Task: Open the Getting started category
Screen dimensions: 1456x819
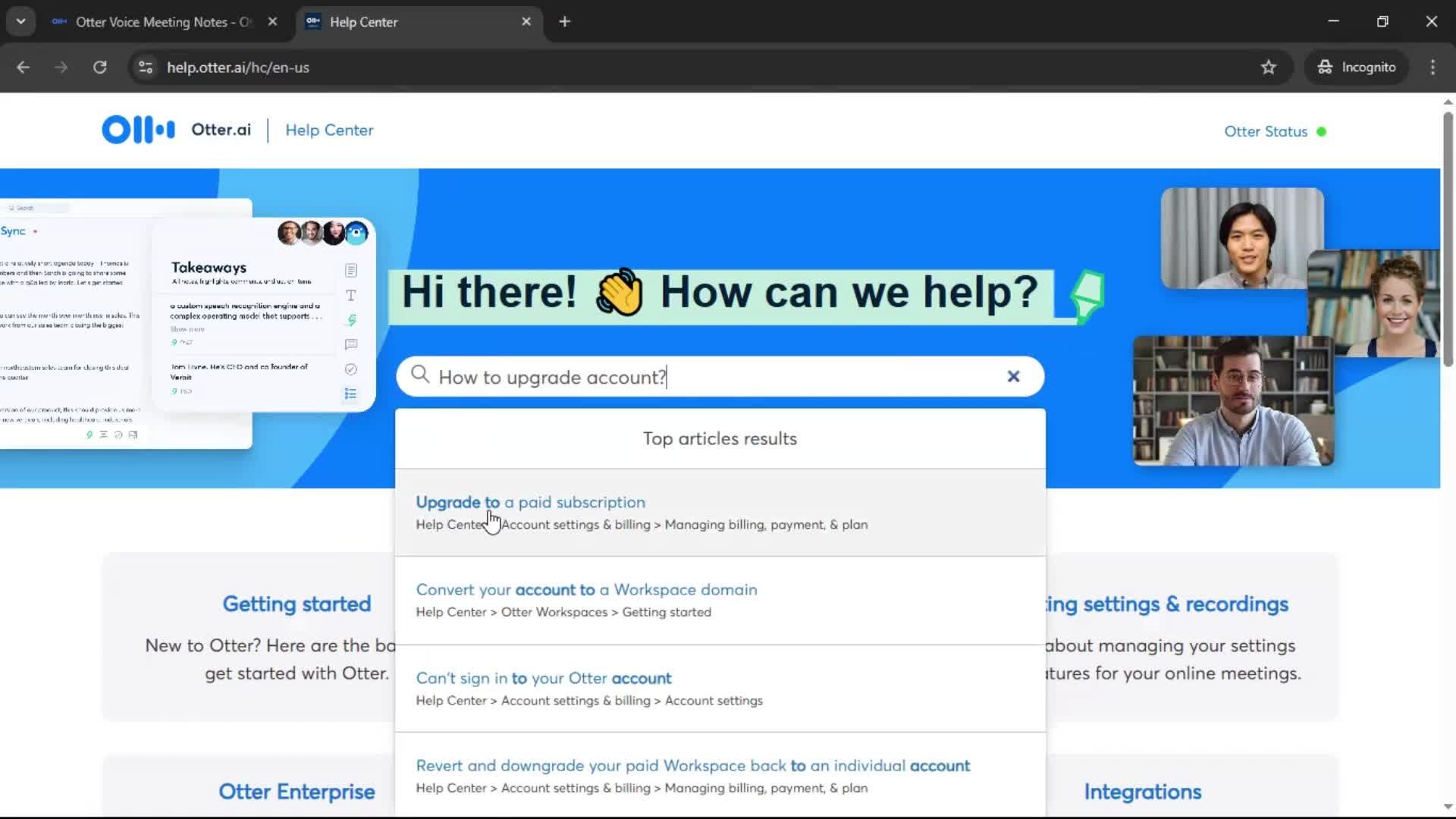Action: tap(297, 604)
